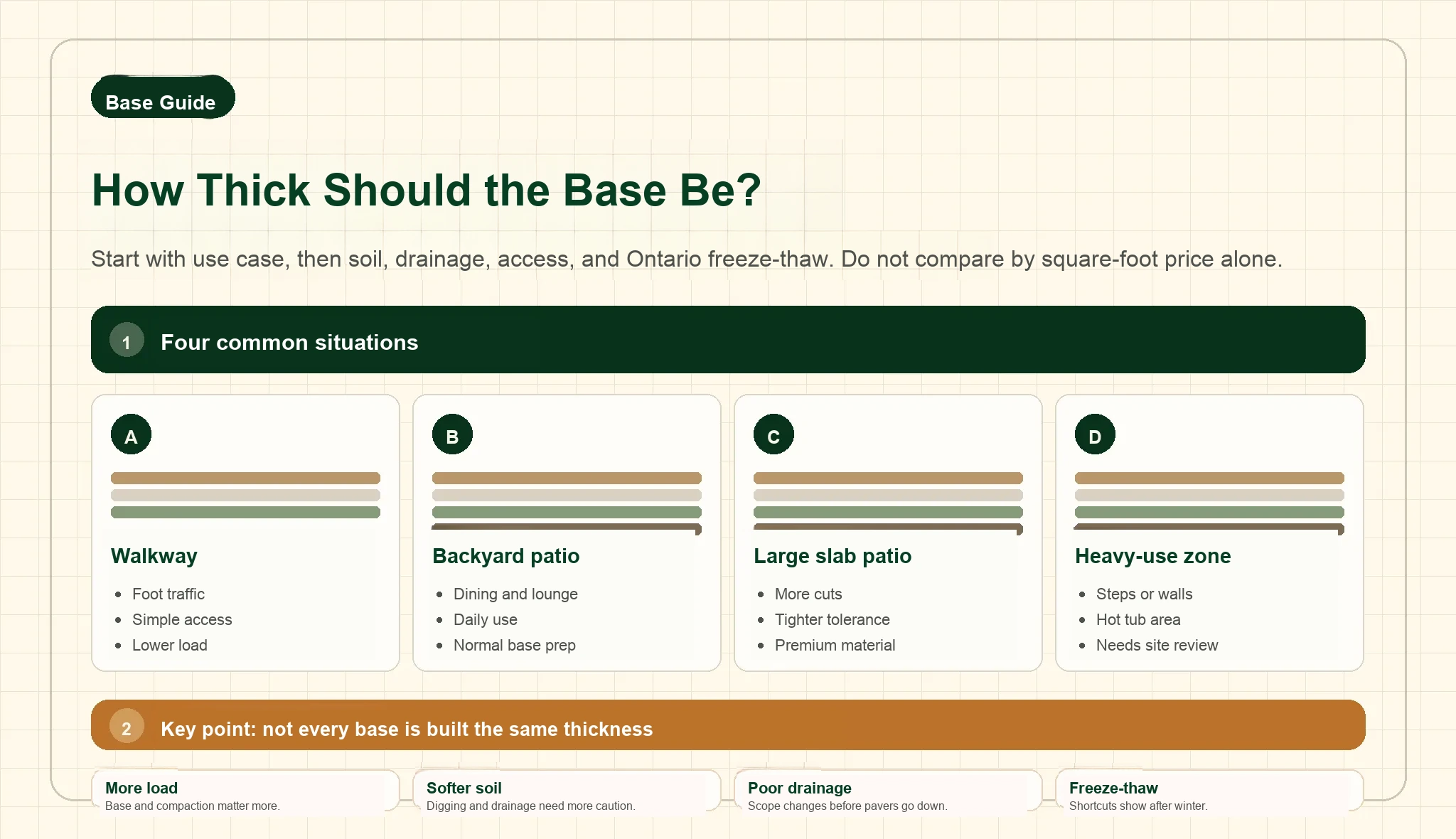1456x839 pixels.
Task: Click the circled D badge on Heavy-use zone card
Action: click(1095, 434)
